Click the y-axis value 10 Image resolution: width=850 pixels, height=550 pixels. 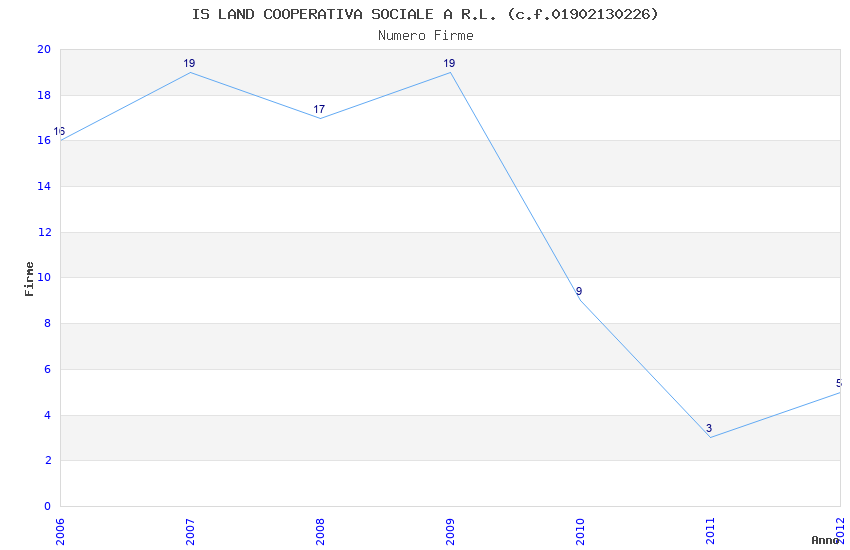point(44,277)
